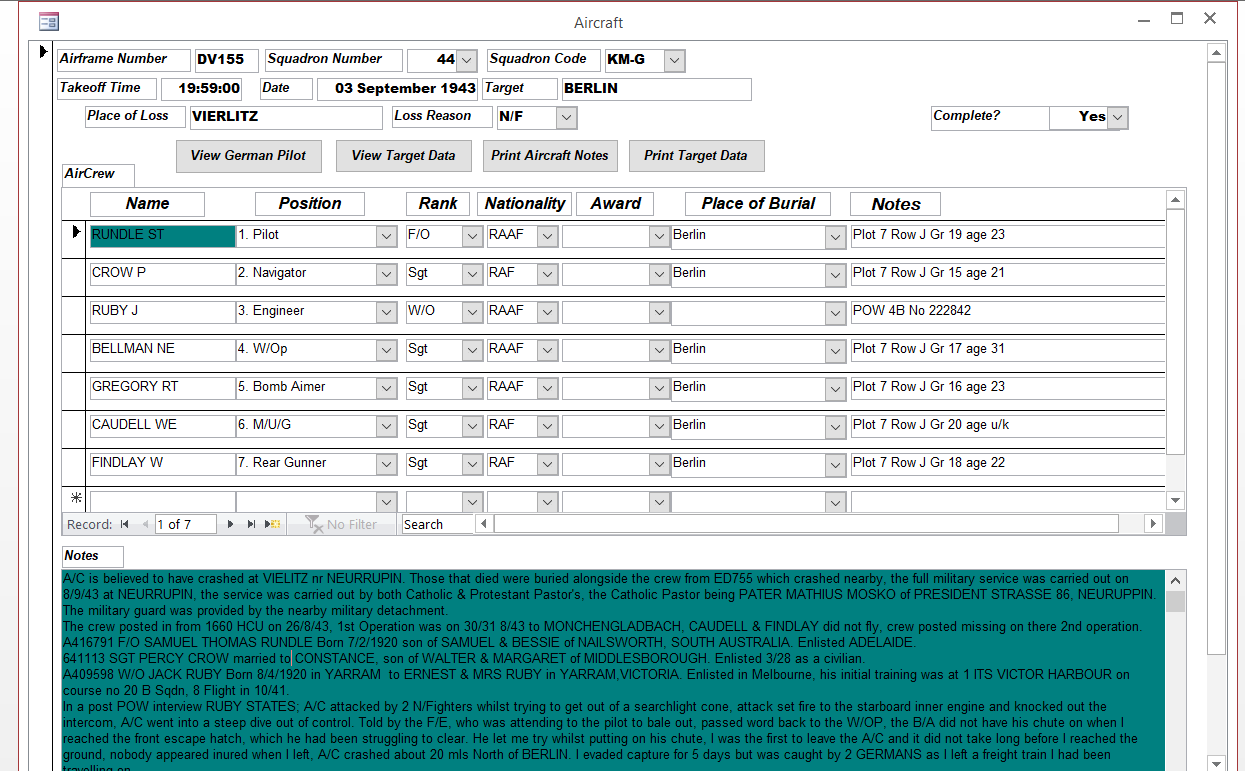Click the Name column header label
The image size is (1245, 771).
[147, 204]
